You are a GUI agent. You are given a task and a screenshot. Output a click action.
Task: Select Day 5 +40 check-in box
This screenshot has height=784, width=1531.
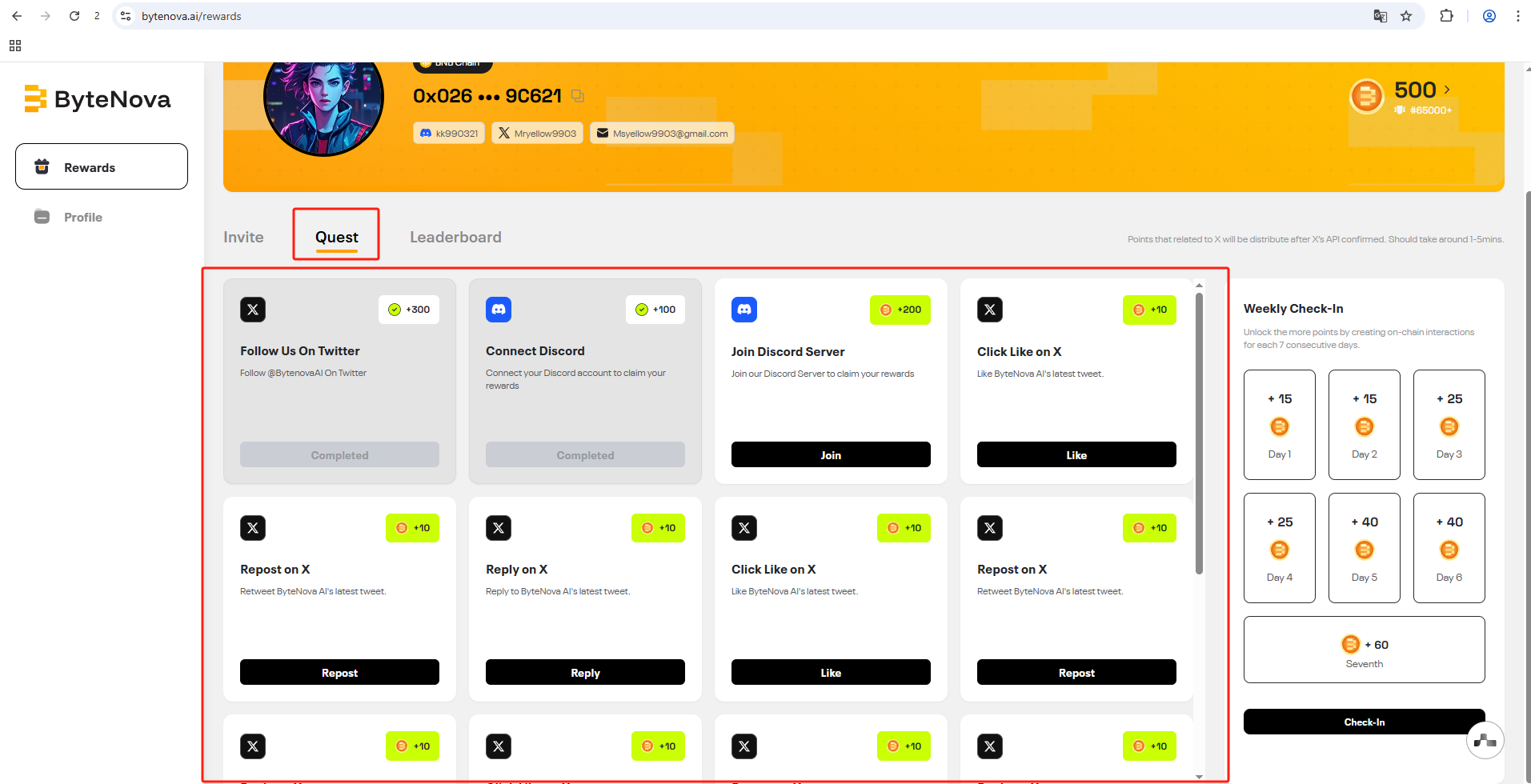tap(1365, 548)
